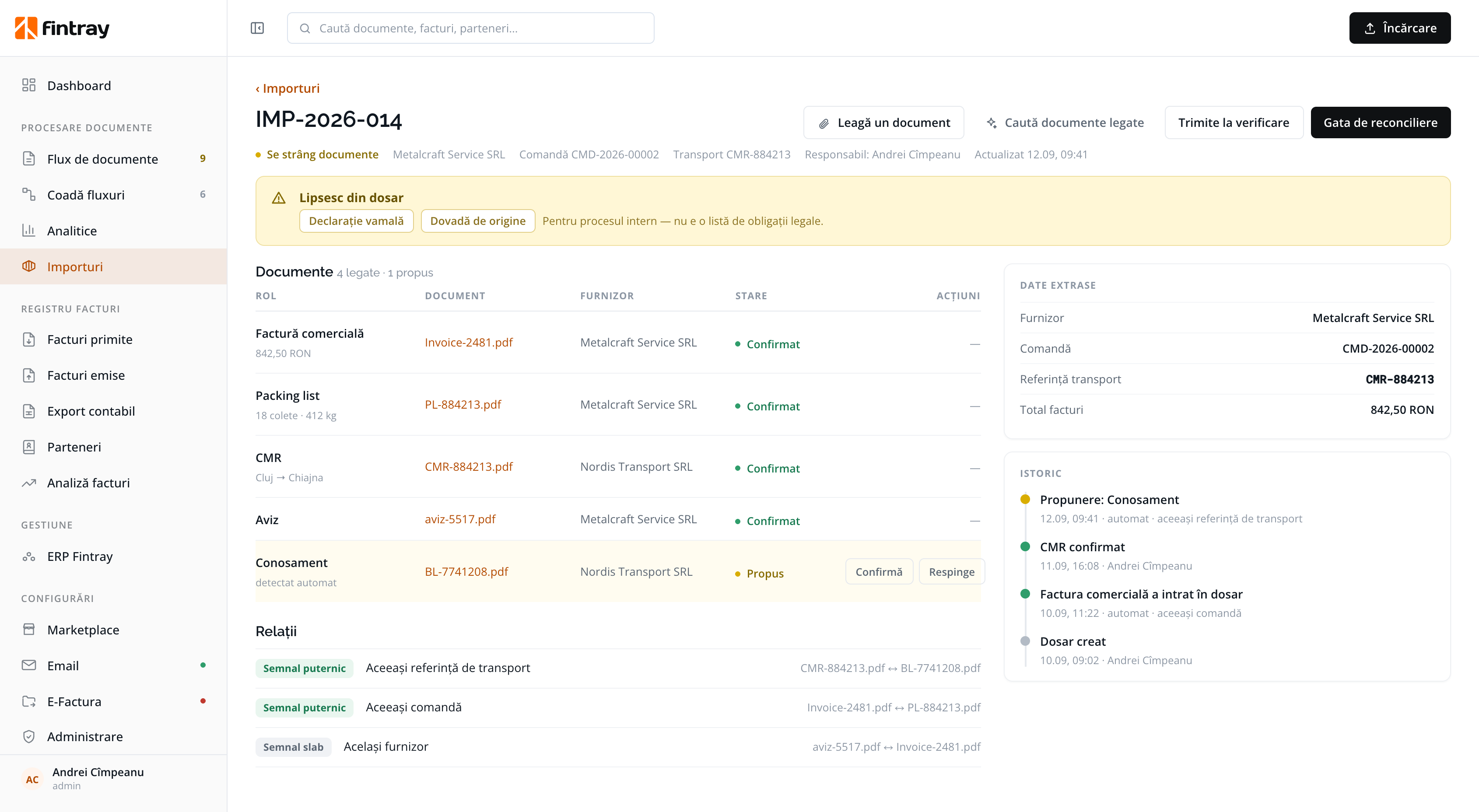Confirm the proposed Conosament document
This screenshot has width=1479, height=812.
click(879, 571)
